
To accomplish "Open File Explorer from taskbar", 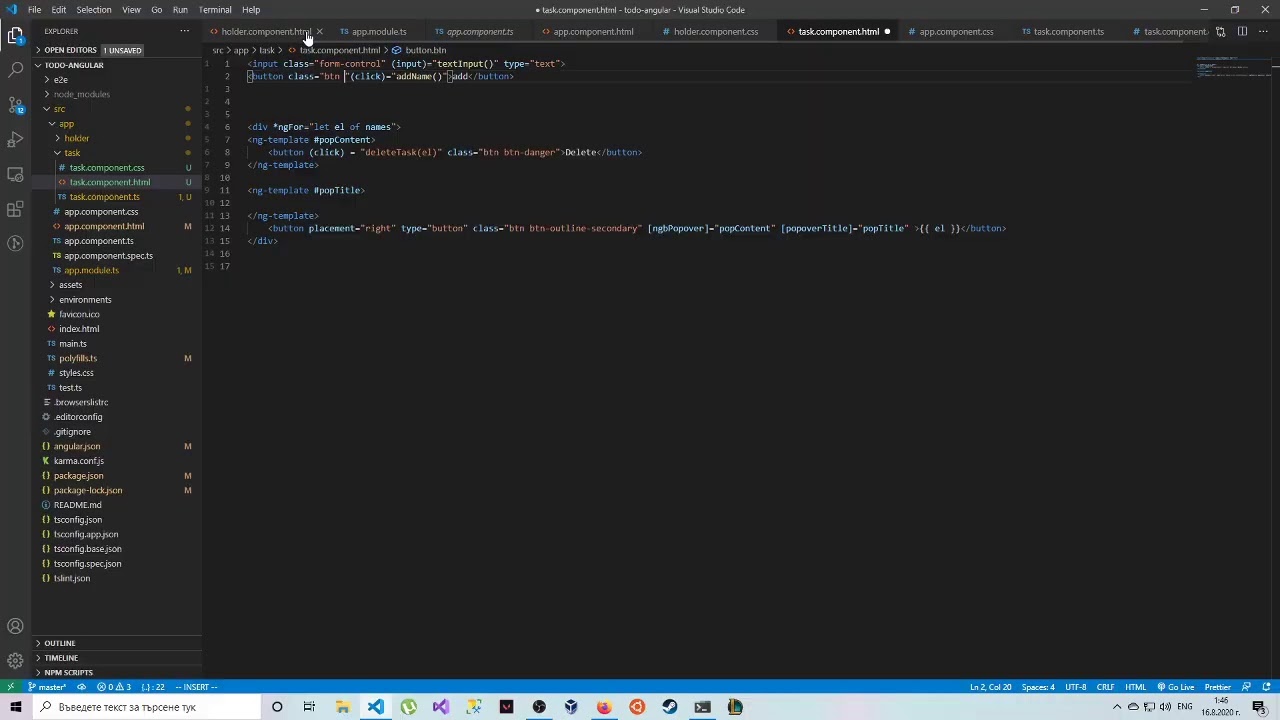I will click(342, 707).
